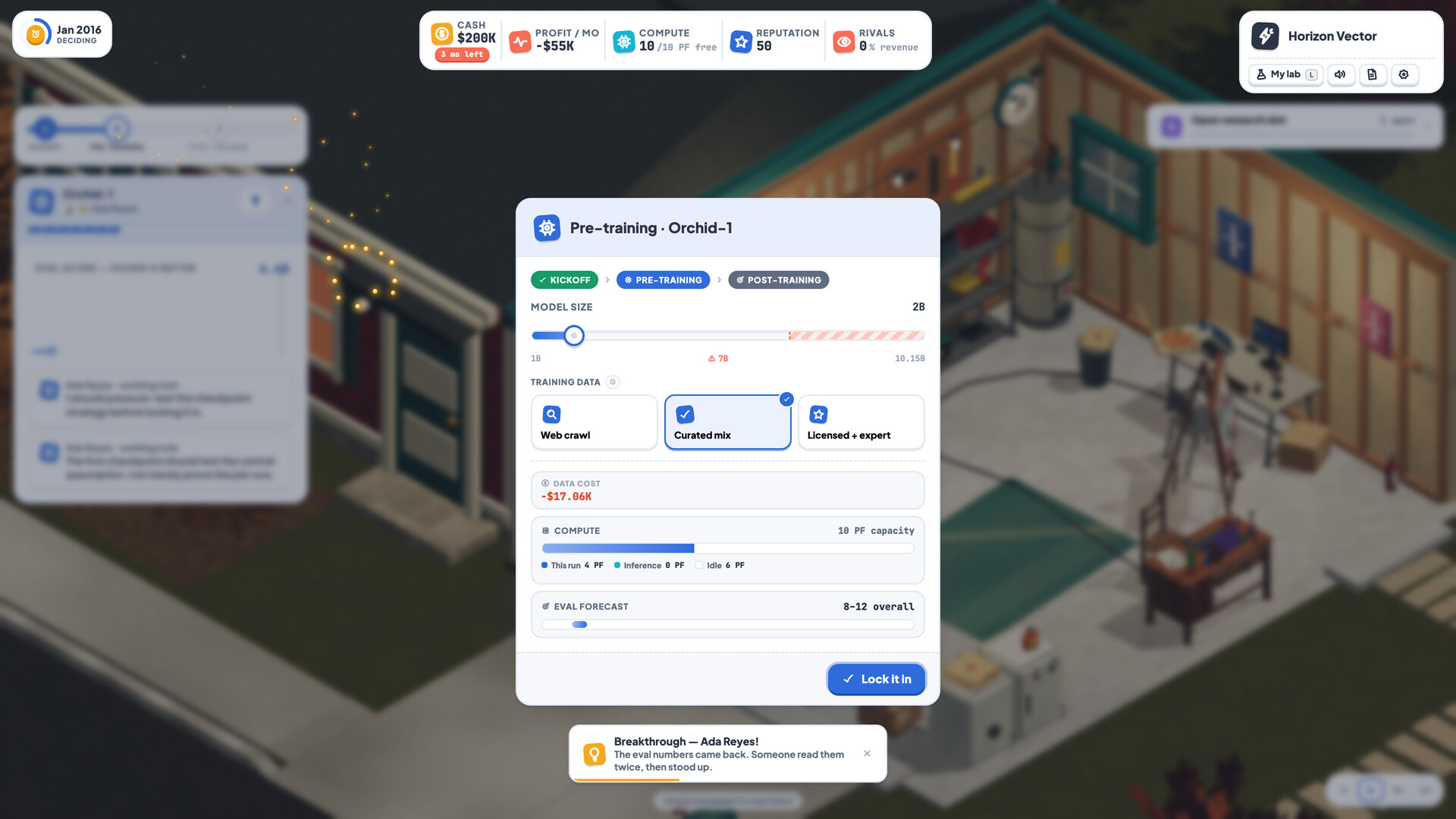The height and width of the screenshot is (819, 1456).
Task: Click the Web crawl magnifier icon
Action: tap(551, 414)
